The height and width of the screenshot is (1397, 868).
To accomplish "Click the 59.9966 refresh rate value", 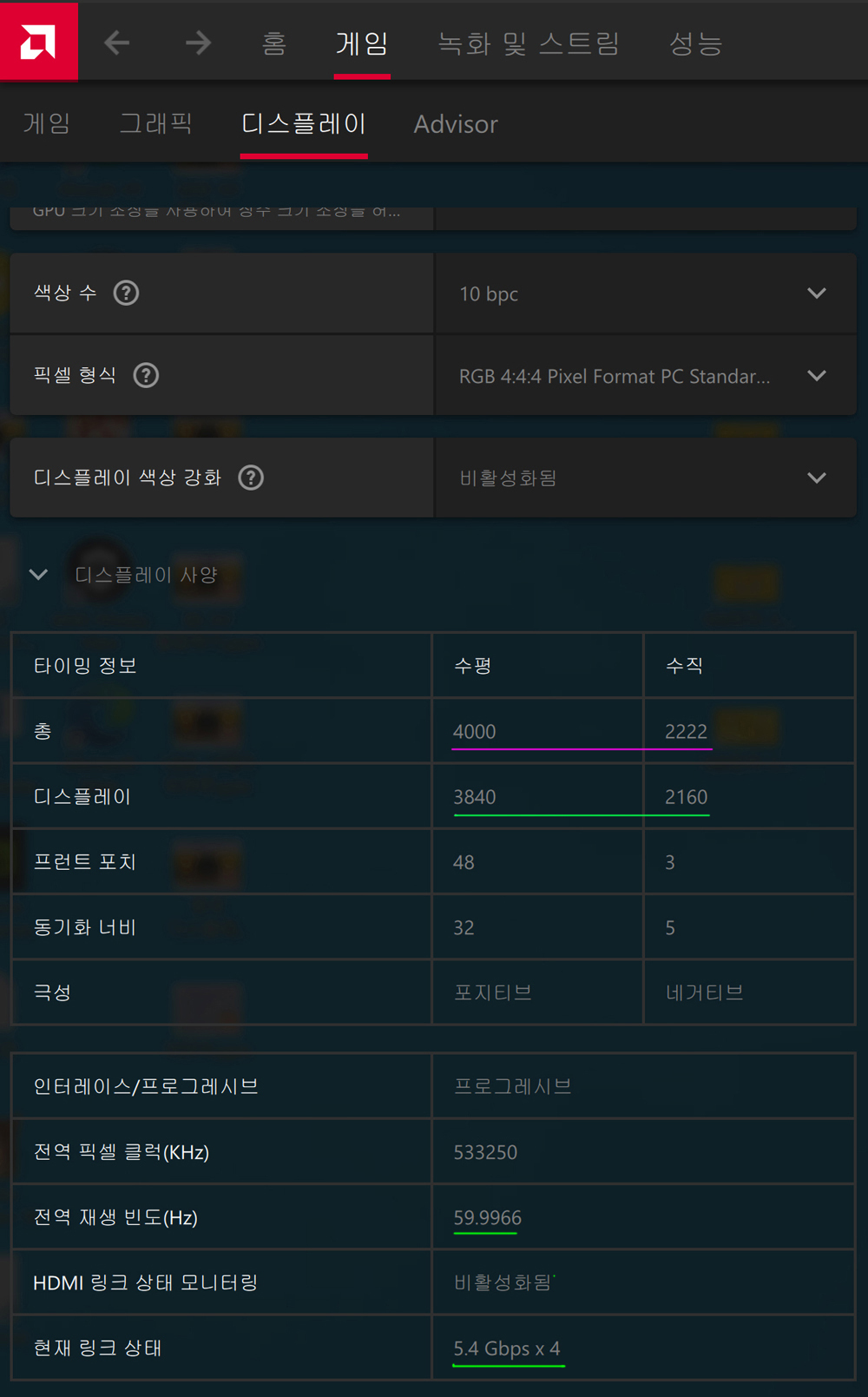I will [485, 1217].
